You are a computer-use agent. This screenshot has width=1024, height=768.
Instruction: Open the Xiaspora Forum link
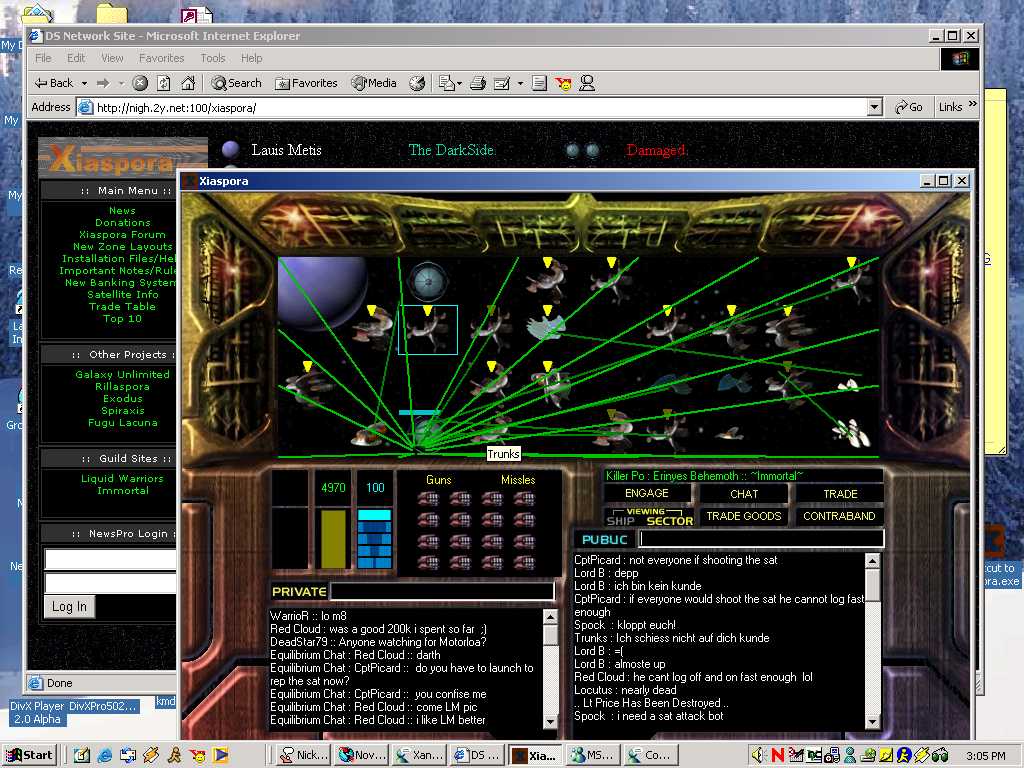tap(122, 235)
